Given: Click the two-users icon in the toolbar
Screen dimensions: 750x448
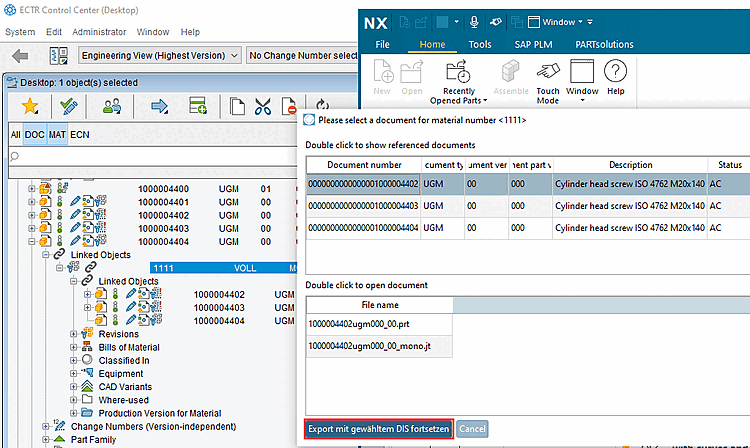Looking at the screenshot, I should 112,105.
